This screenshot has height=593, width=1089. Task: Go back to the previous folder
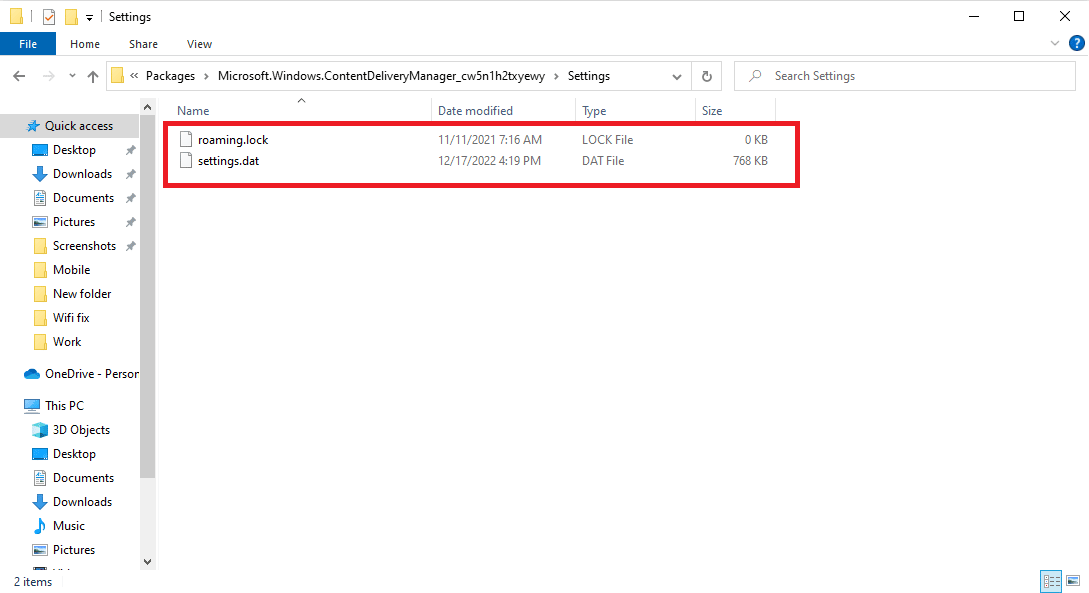coord(19,76)
